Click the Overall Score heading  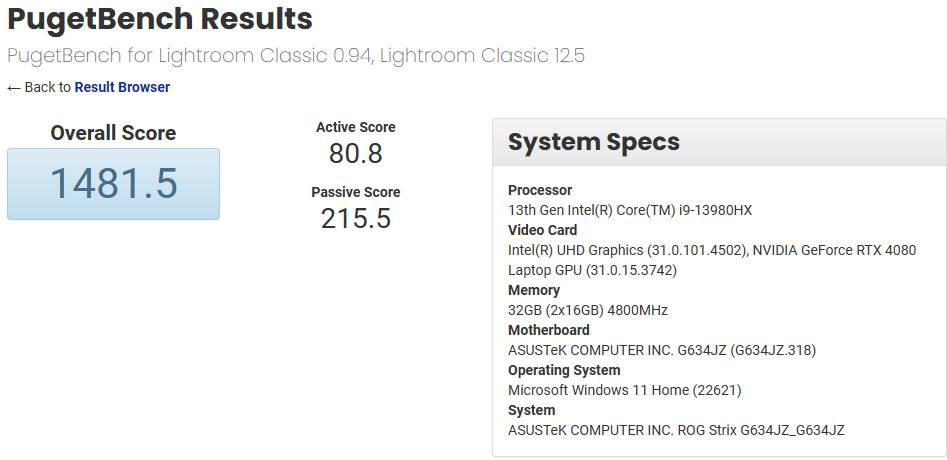pos(113,133)
